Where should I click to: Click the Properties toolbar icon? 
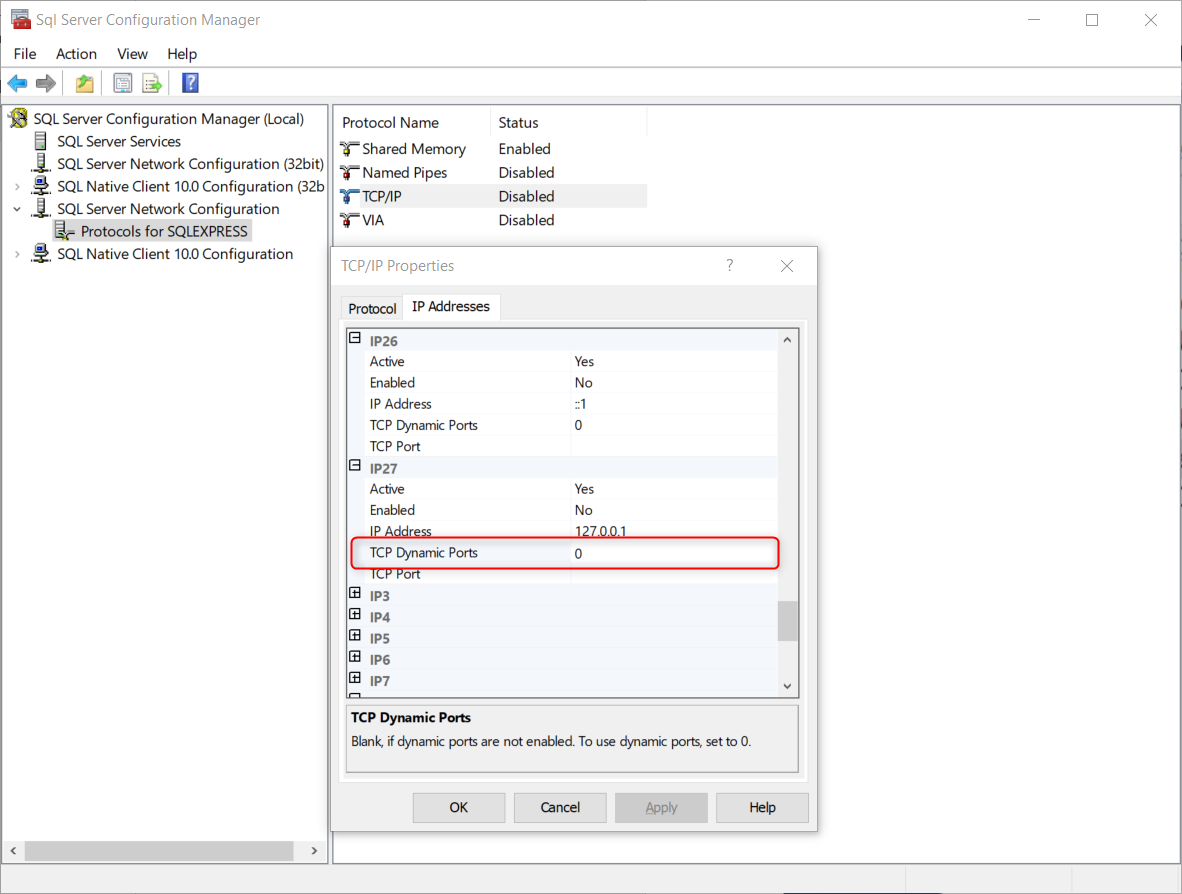[x=122, y=83]
